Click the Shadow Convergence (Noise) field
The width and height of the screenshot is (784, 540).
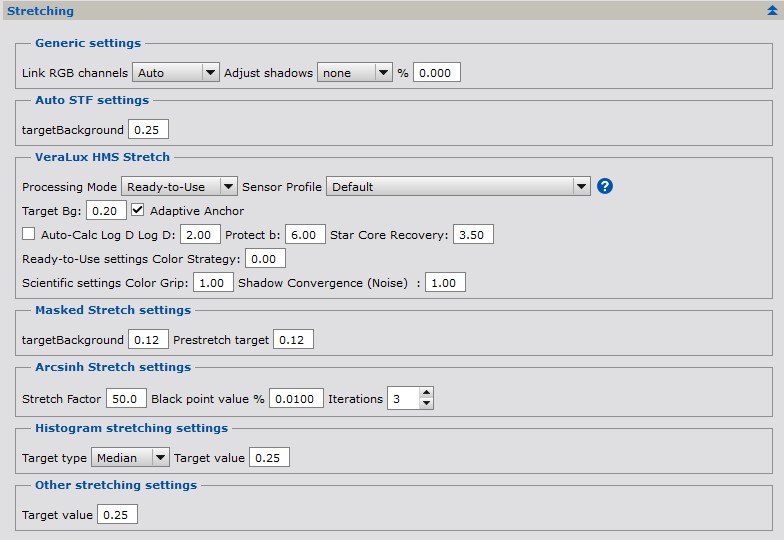point(445,283)
